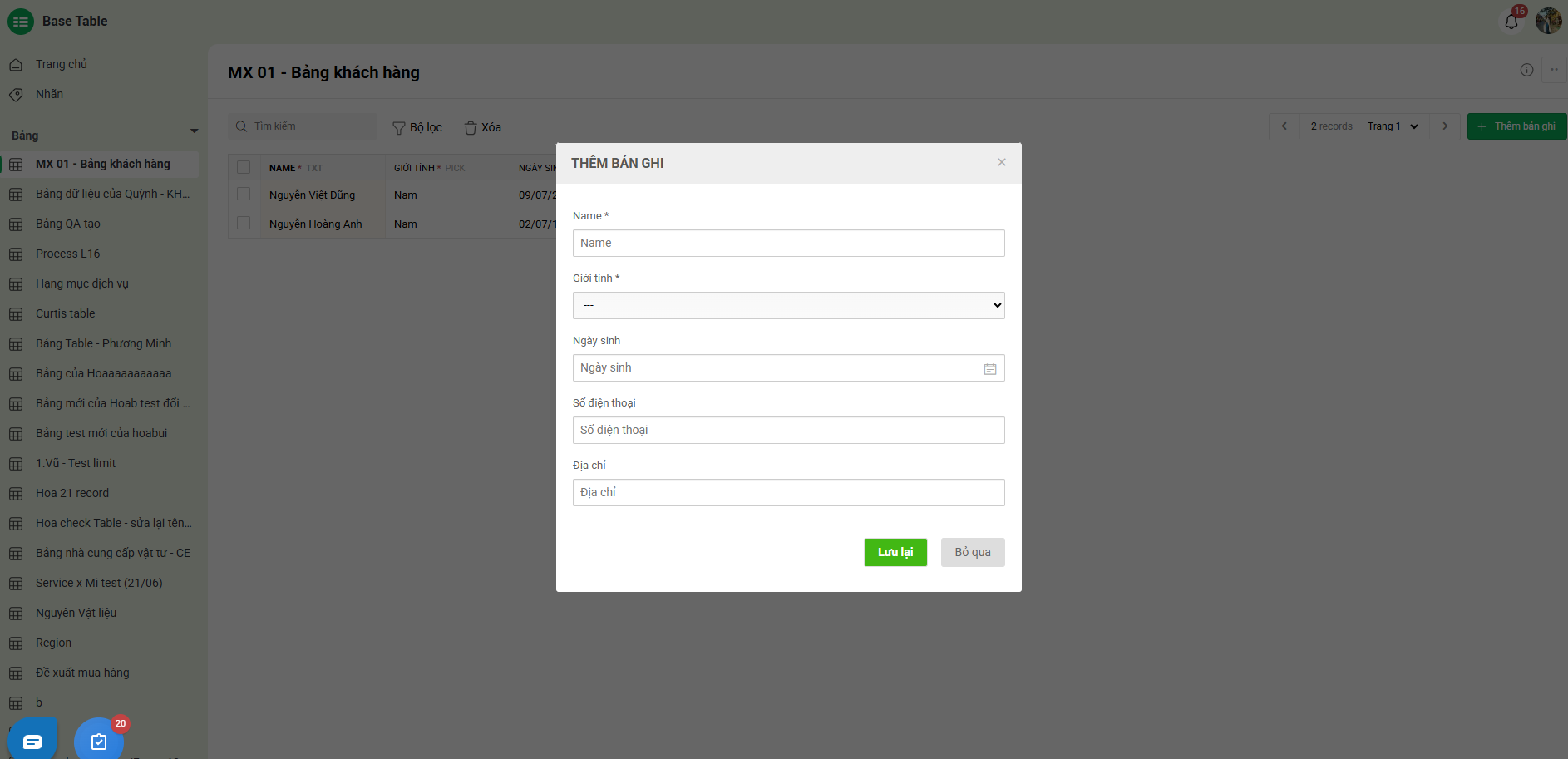This screenshot has width=1568, height=759.
Task: Click the Nhãn tag icon
Action: (x=16, y=95)
